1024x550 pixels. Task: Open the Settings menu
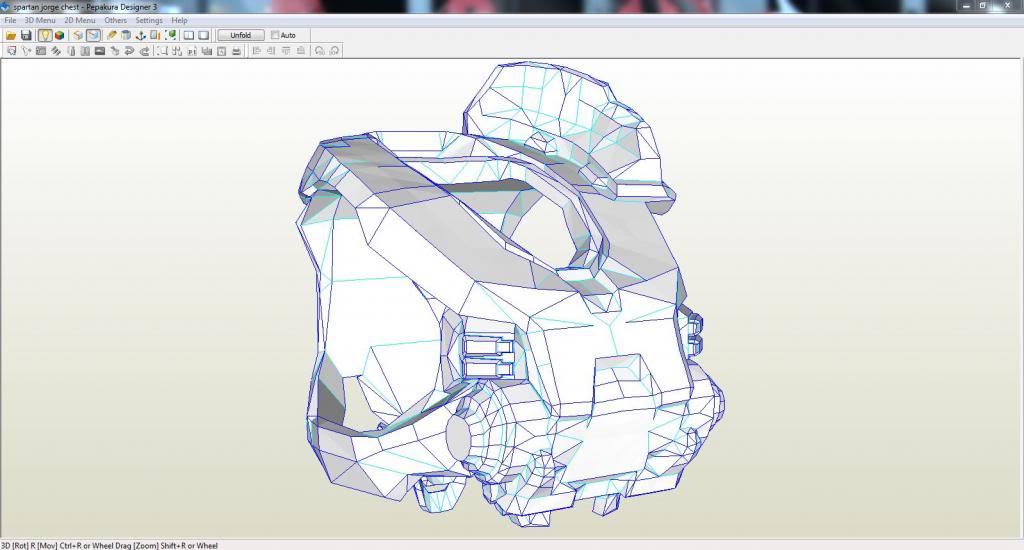[149, 20]
